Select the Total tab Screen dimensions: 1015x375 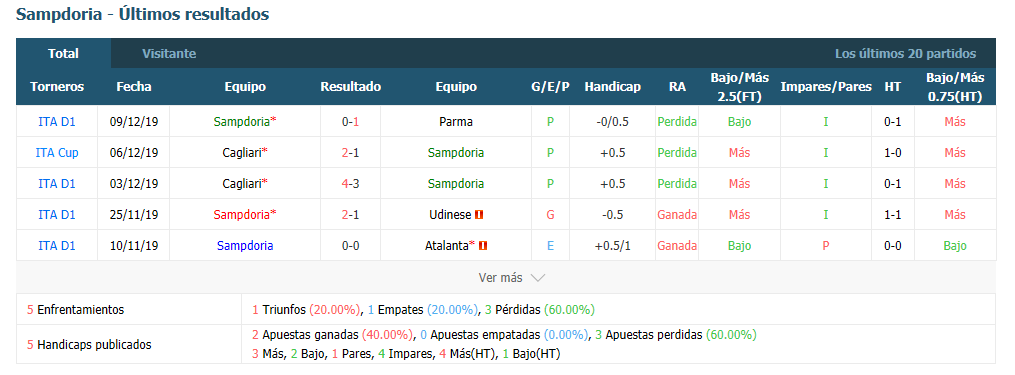coord(63,54)
